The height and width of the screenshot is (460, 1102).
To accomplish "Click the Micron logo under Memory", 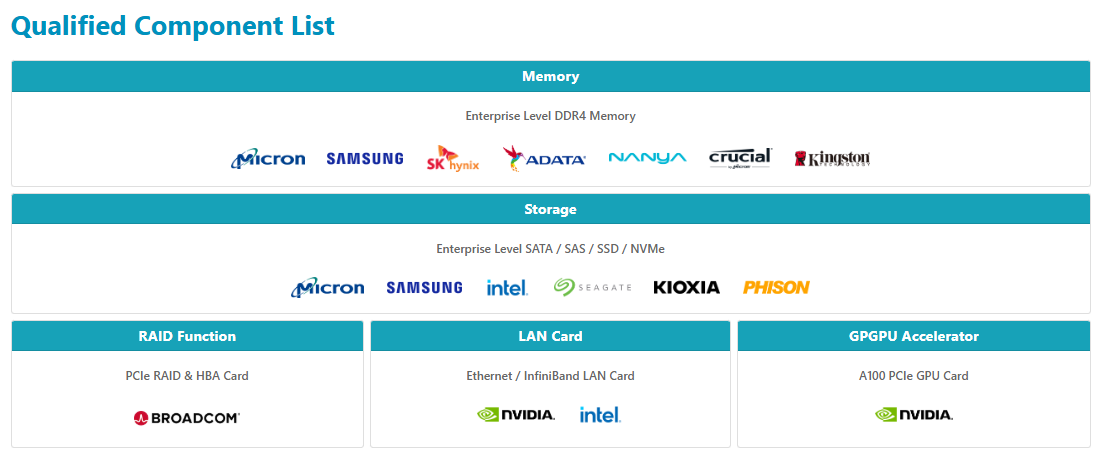I will (x=268, y=159).
